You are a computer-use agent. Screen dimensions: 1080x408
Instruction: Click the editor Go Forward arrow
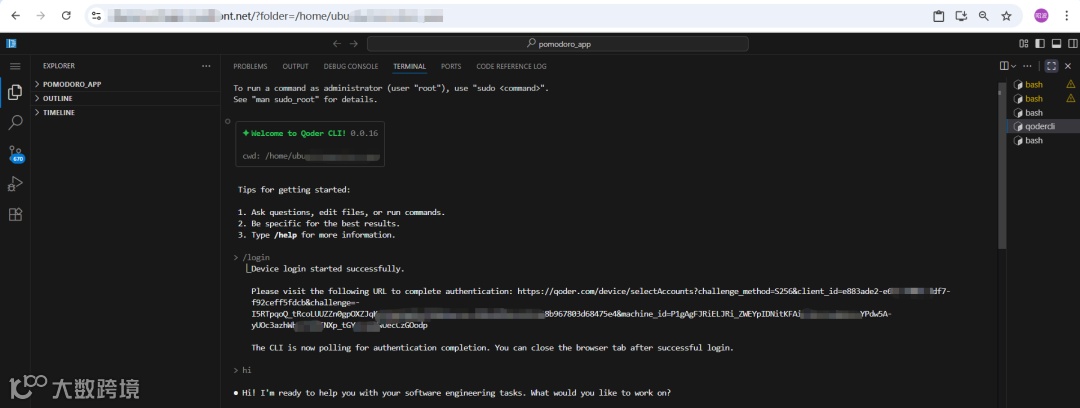click(353, 43)
